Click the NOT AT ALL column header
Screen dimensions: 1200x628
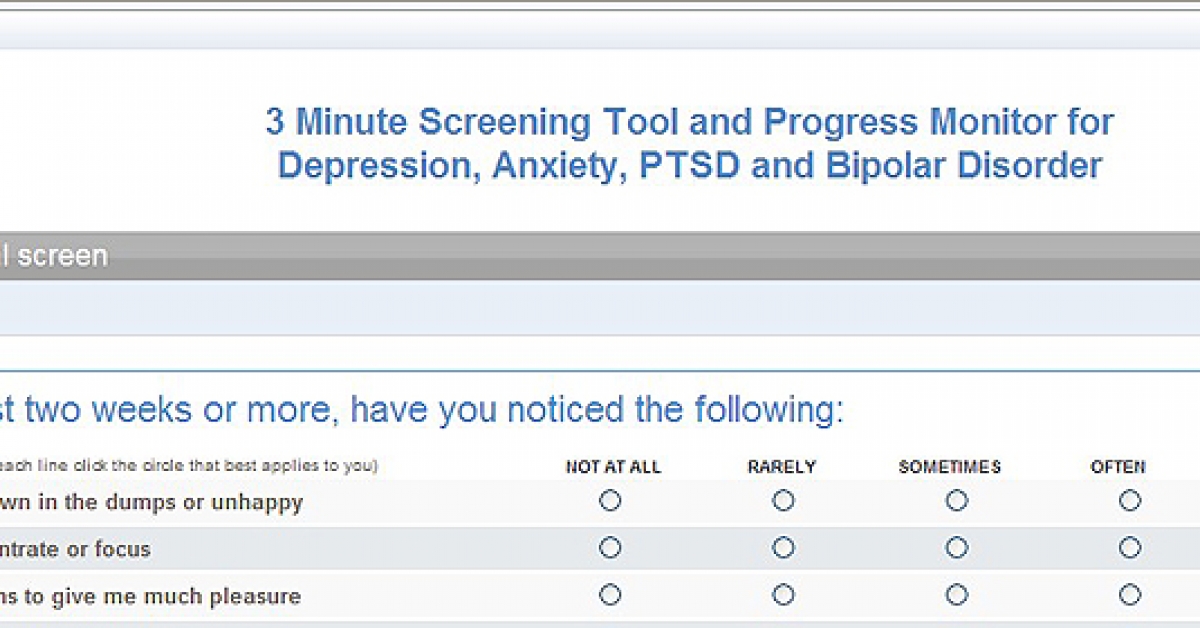point(613,466)
